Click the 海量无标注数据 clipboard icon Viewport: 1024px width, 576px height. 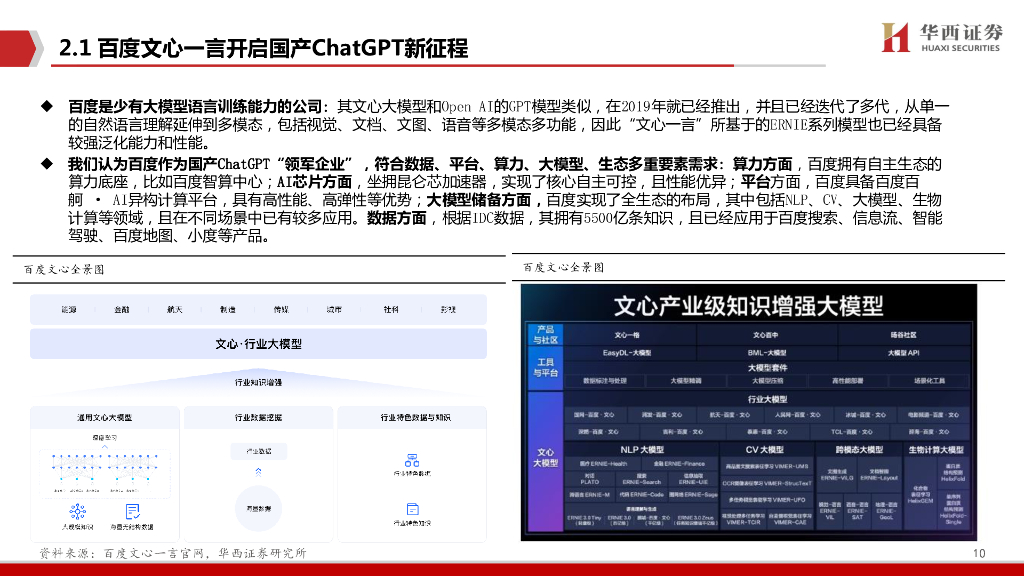pyautogui.click(x=132, y=510)
